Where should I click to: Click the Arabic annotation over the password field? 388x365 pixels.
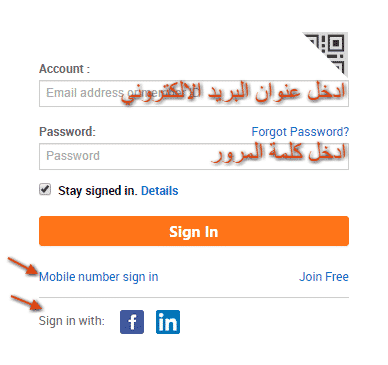pos(279,153)
